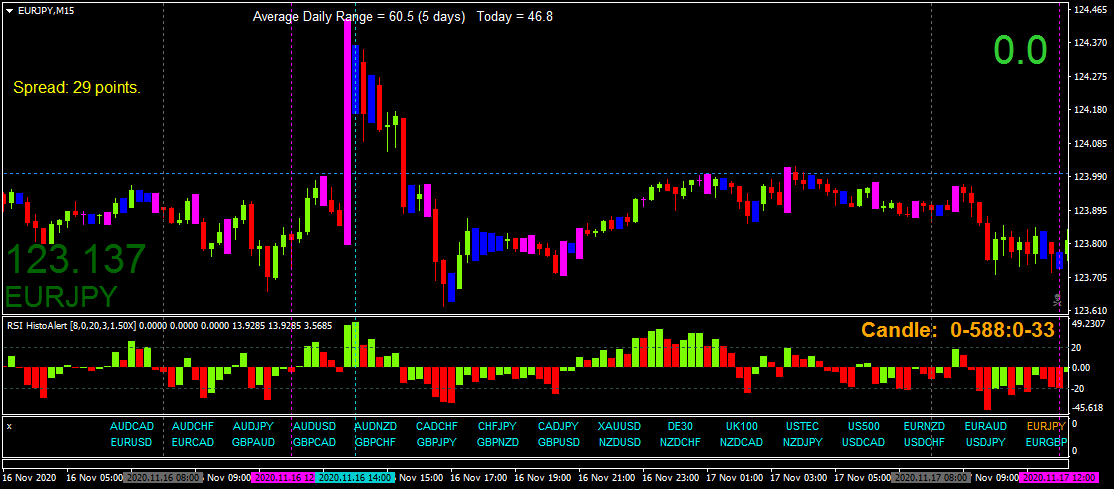Viewport: 1114px width, 489px height.
Task: Select the UK100 index label
Action: (x=742, y=427)
